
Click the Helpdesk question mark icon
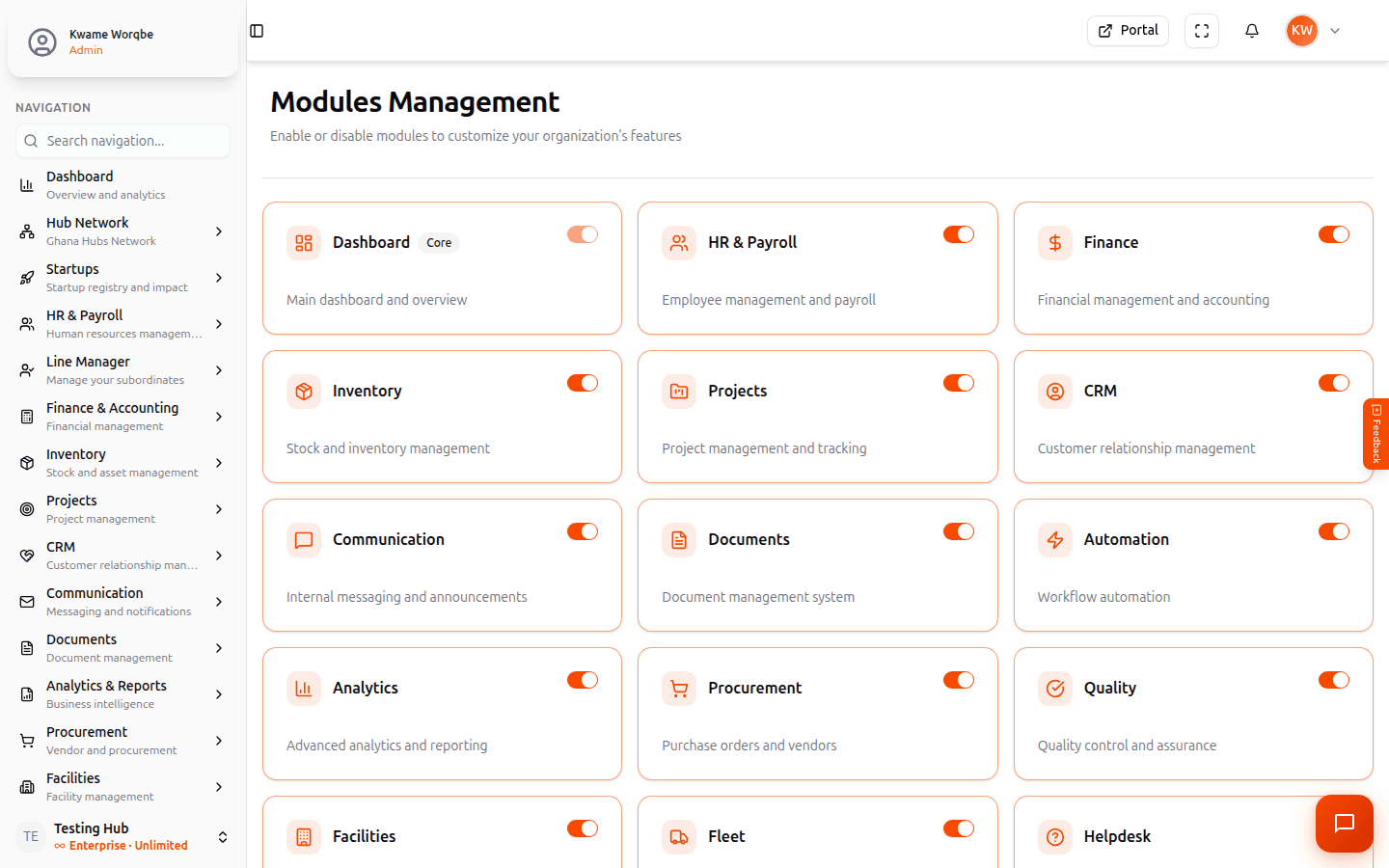[x=1055, y=837]
